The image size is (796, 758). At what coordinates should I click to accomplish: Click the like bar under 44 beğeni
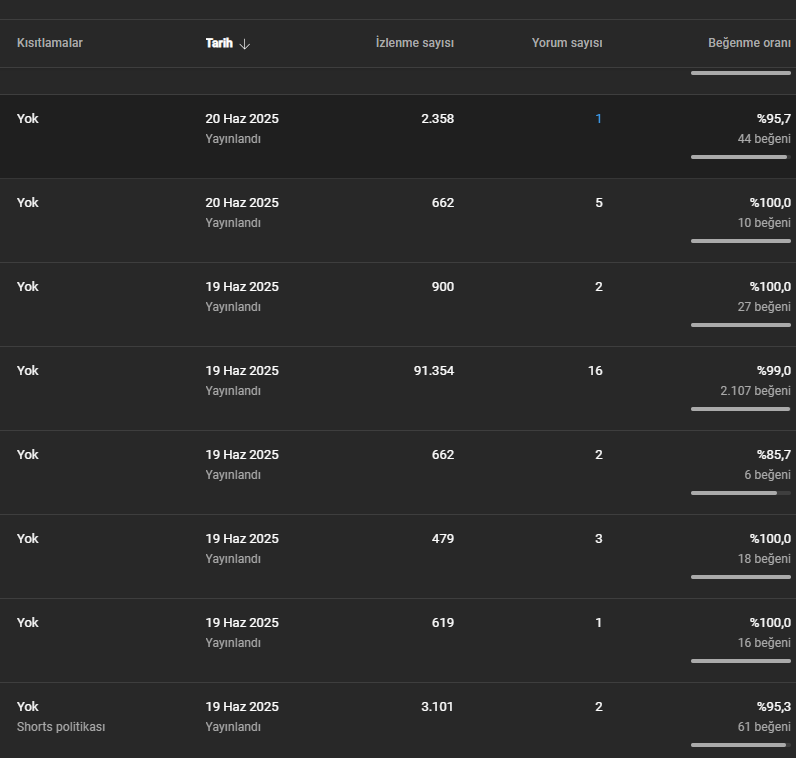(741, 157)
